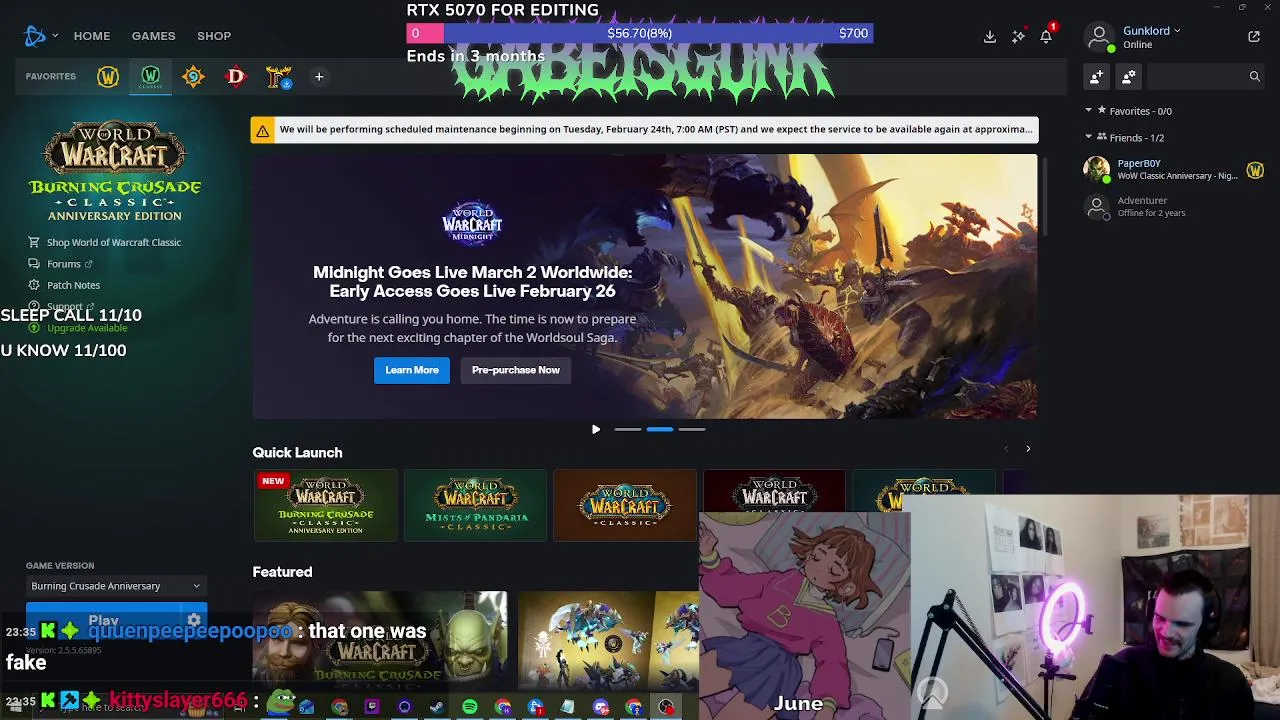
Task: Select Diablo in favorites bar
Action: pos(236,77)
